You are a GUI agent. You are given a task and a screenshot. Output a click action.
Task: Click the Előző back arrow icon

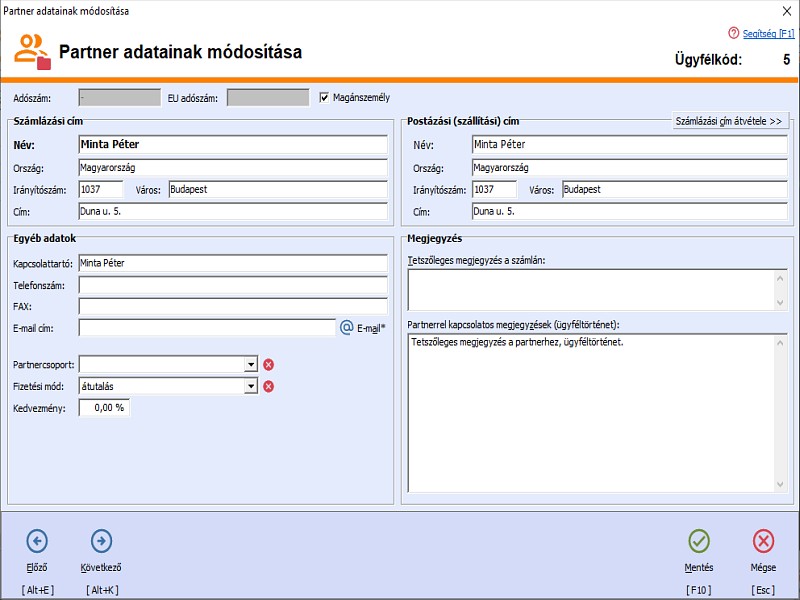[x=37, y=541]
